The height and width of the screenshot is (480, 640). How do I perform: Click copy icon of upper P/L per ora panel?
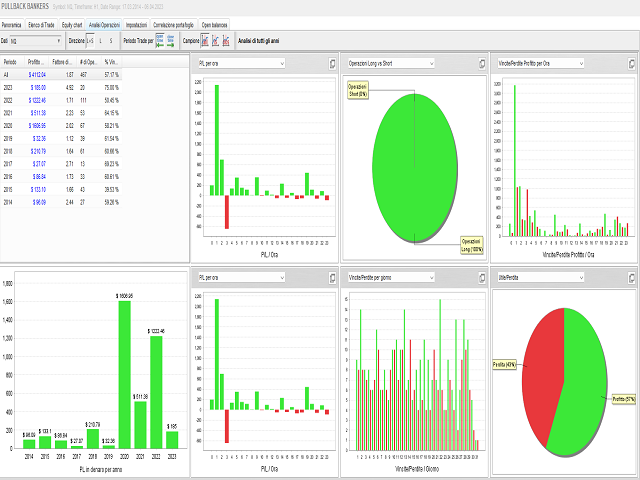[x=331, y=64]
